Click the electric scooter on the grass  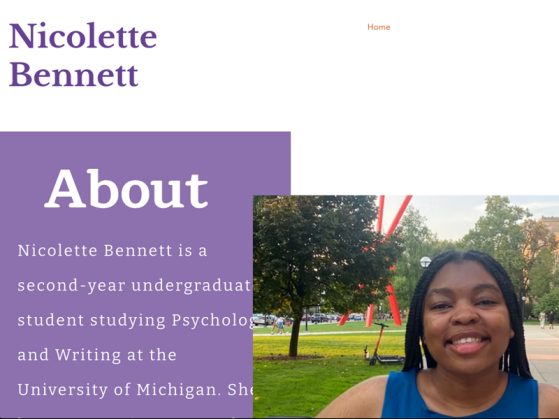click(382, 344)
